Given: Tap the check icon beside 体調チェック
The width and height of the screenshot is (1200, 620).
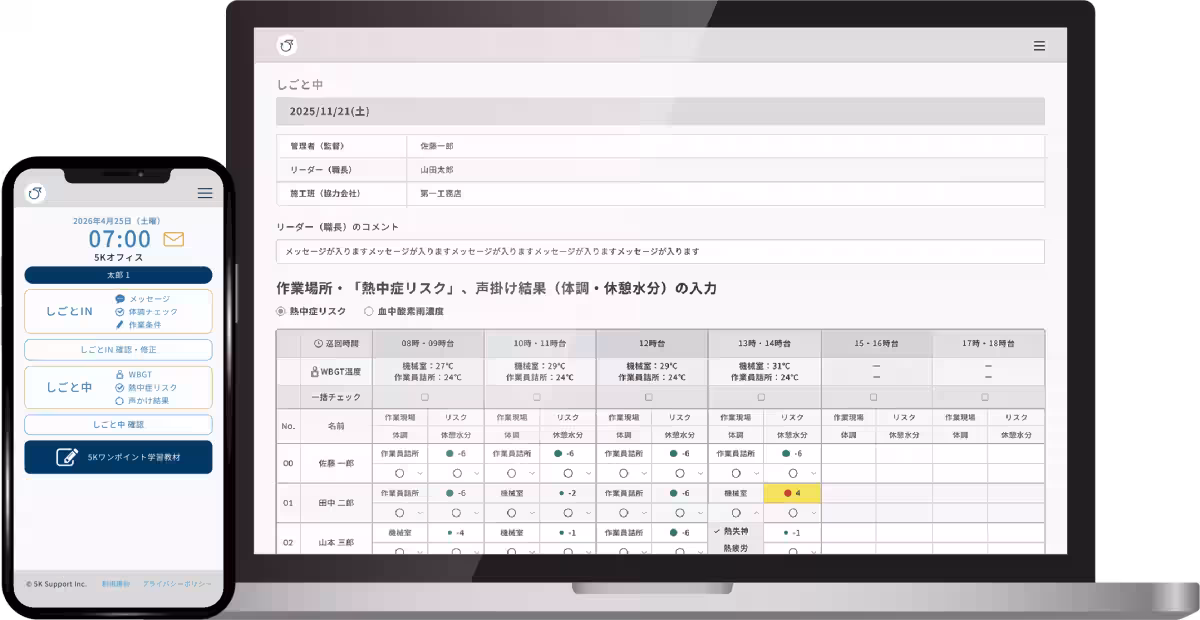Looking at the screenshot, I should coord(120,312).
